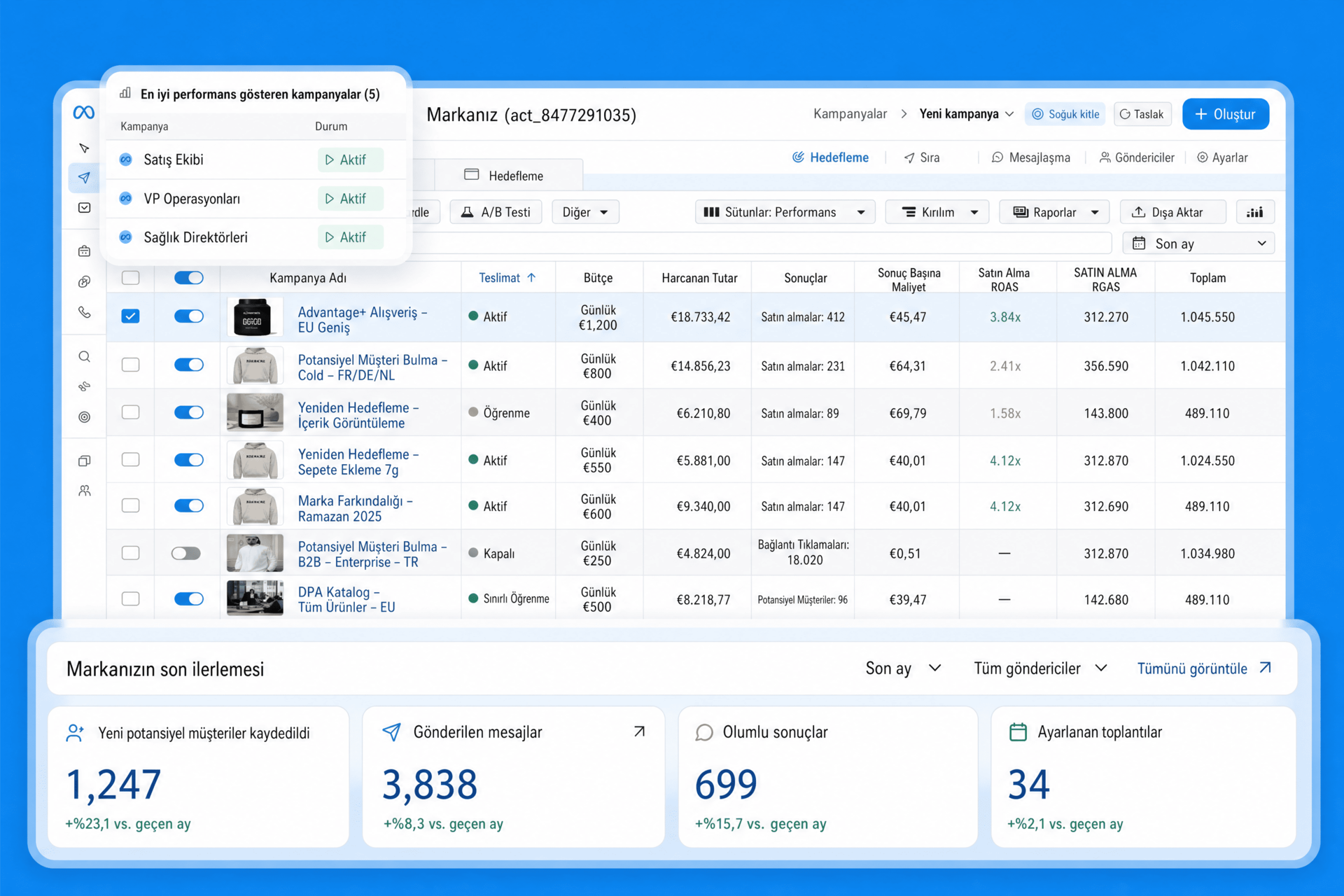1344x896 pixels.
Task: Click the bar chart icon in performance popup
Action: point(125,93)
